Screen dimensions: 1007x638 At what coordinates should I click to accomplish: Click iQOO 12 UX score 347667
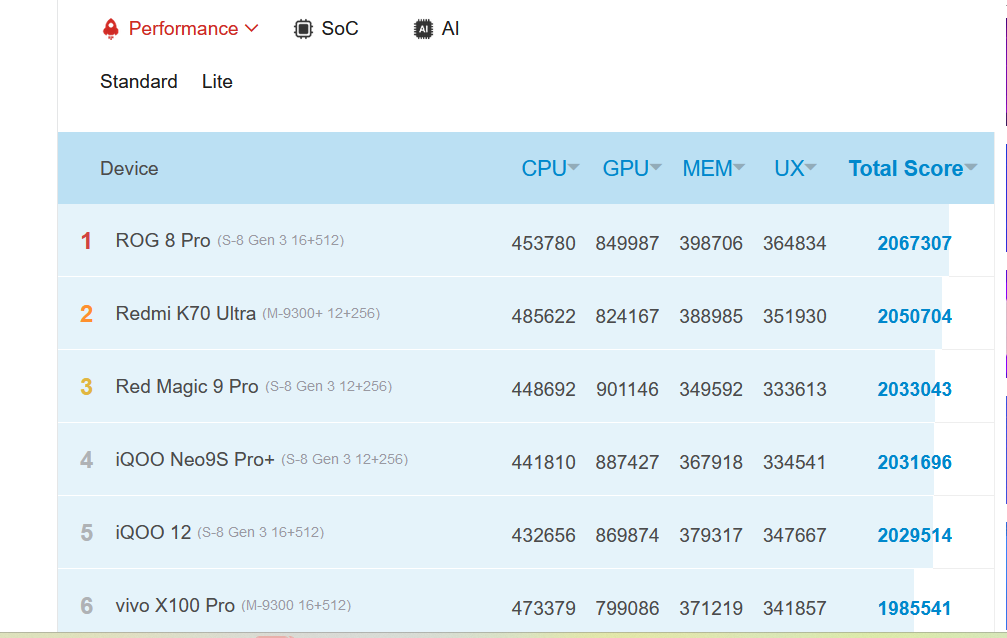pyautogui.click(x=794, y=535)
